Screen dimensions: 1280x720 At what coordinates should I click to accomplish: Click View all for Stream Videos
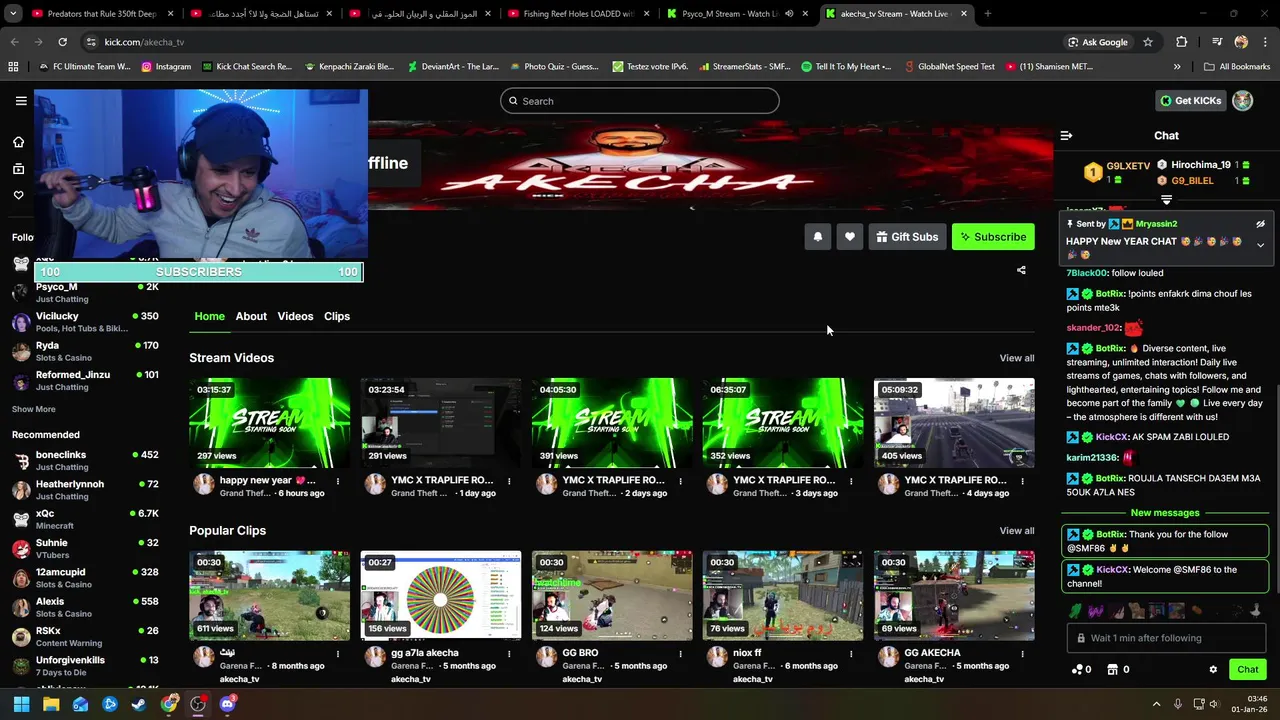[1017, 358]
